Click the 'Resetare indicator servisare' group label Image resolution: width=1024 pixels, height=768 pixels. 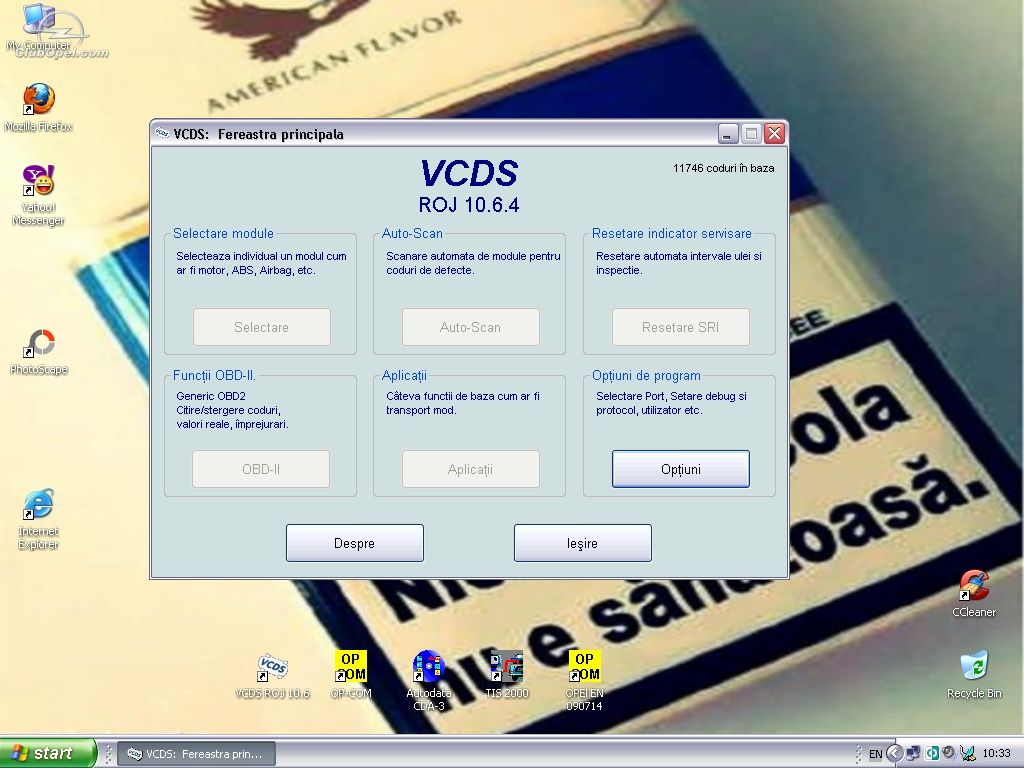pyautogui.click(x=671, y=233)
